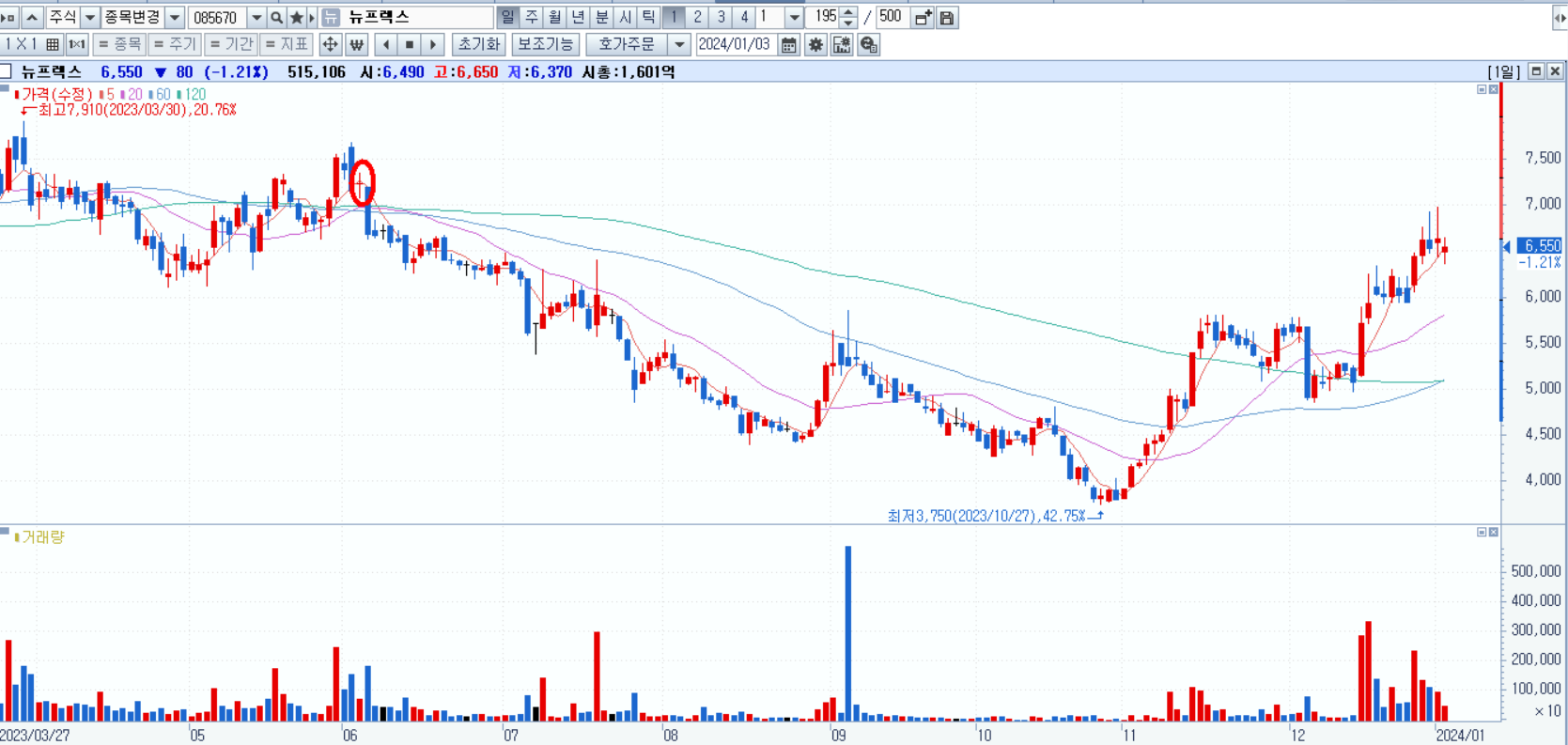The width and height of the screenshot is (1568, 745).
Task: Click the globe zoom icon in toolbar
Action: 868,44
